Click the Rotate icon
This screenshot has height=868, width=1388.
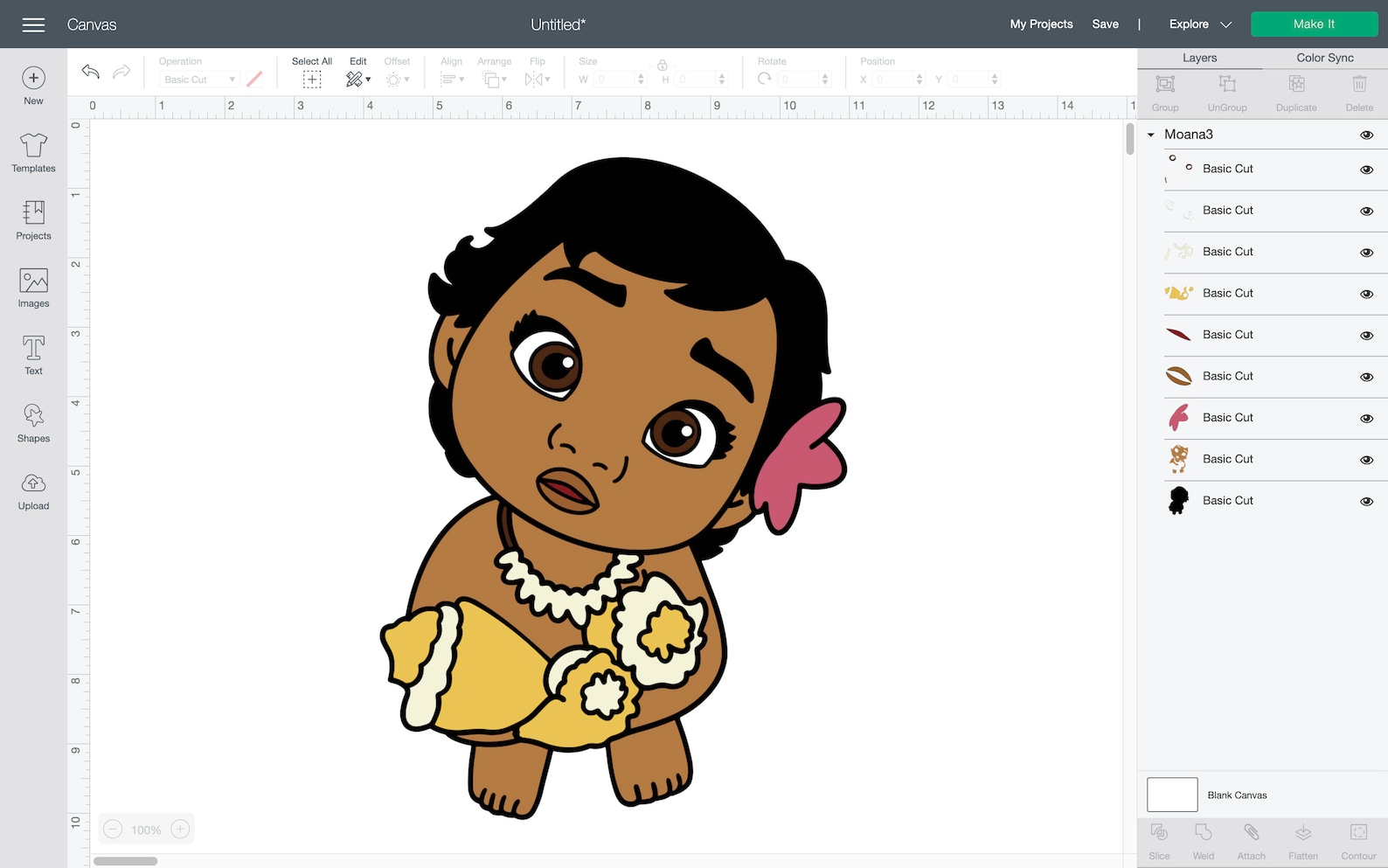click(765, 79)
